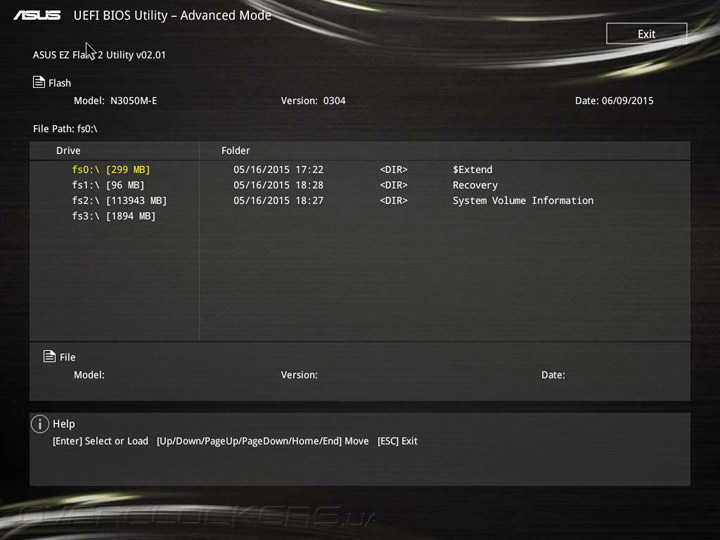Click <DIR> tag in System Volume Information row

click(x=394, y=201)
